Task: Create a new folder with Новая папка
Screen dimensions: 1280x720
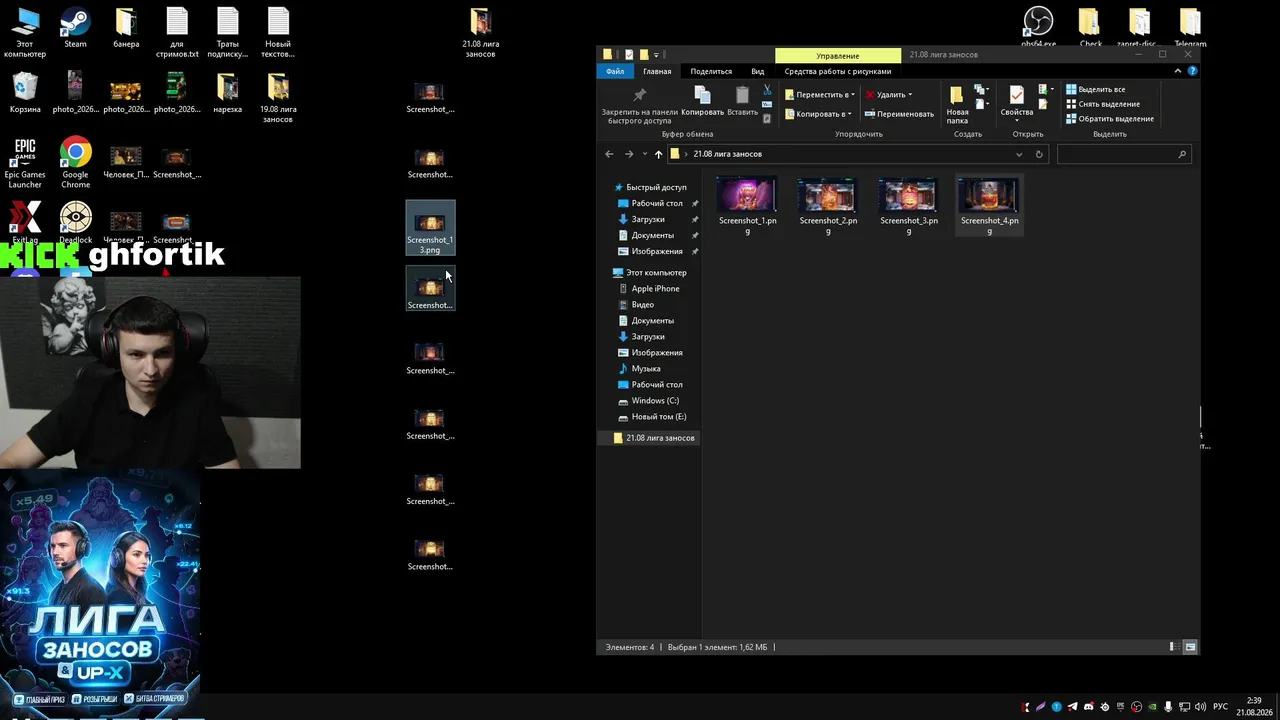Action: point(957,104)
